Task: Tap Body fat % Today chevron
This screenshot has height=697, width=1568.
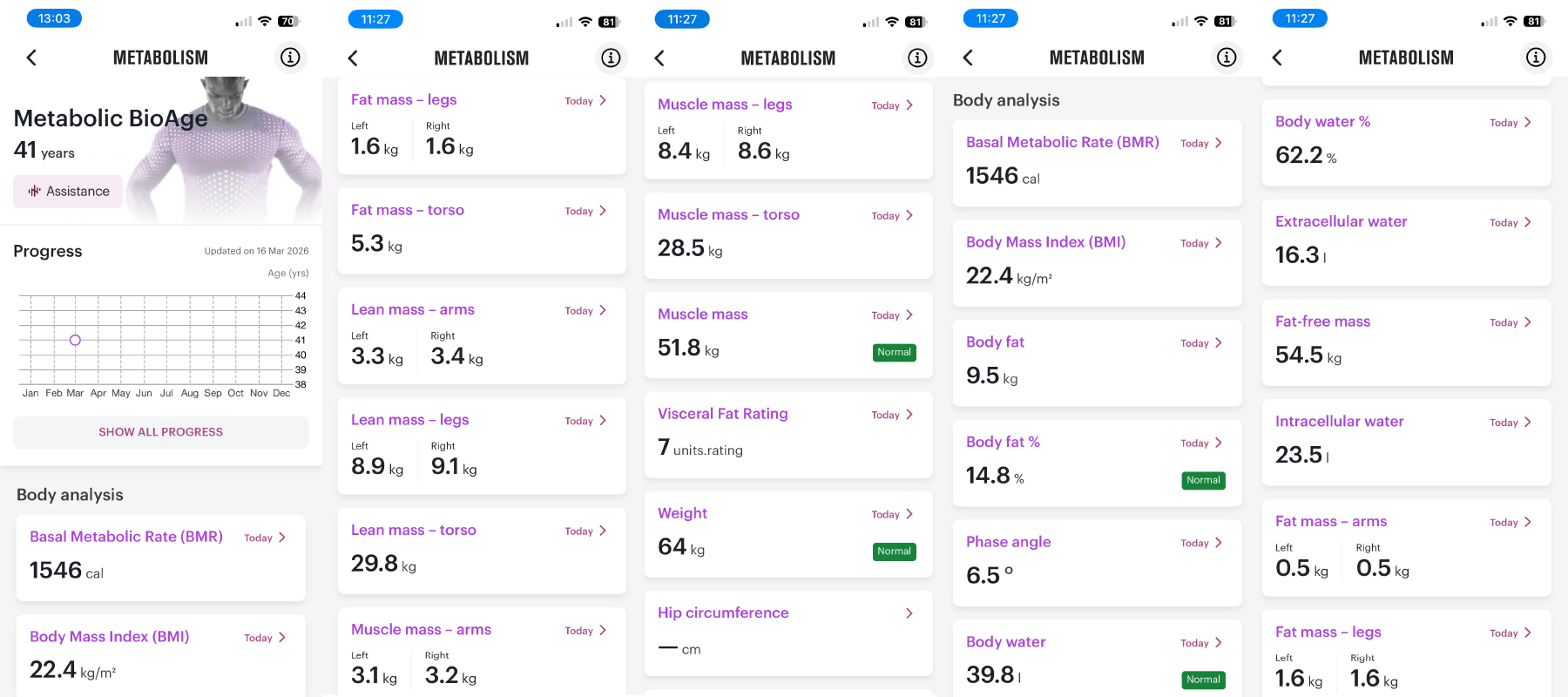Action: (1219, 443)
